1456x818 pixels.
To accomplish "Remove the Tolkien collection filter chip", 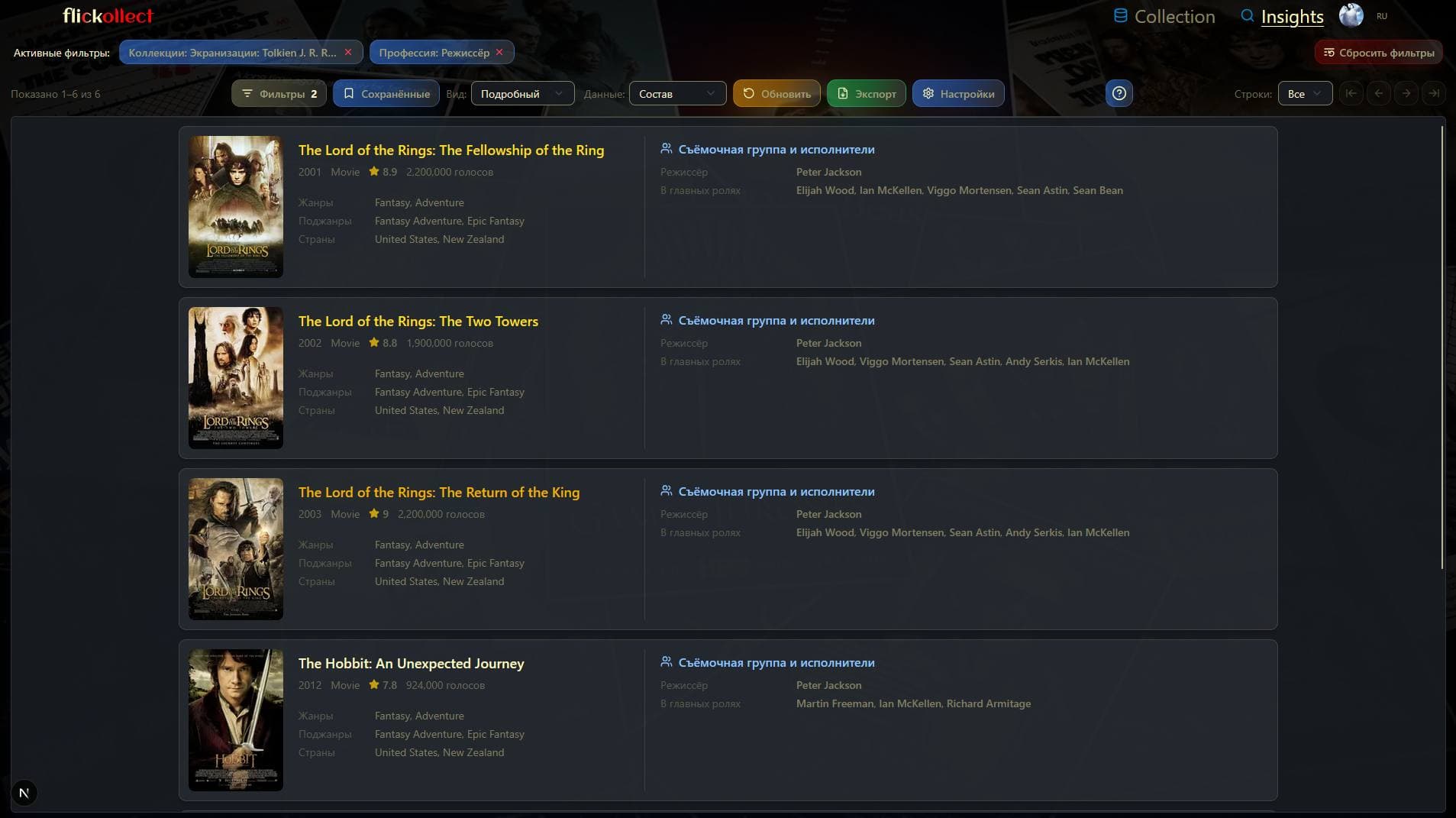I will pyautogui.click(x=348, y=53).
